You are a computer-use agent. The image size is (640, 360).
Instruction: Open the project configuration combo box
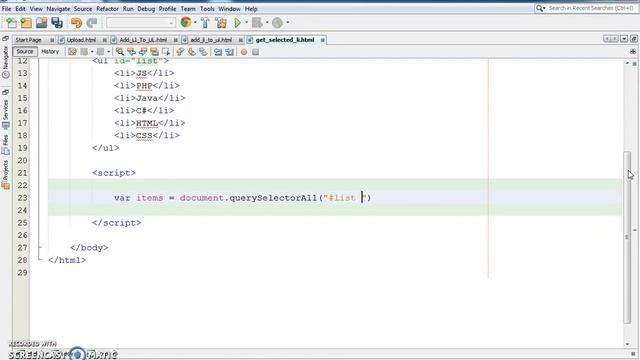pos(140,22)
